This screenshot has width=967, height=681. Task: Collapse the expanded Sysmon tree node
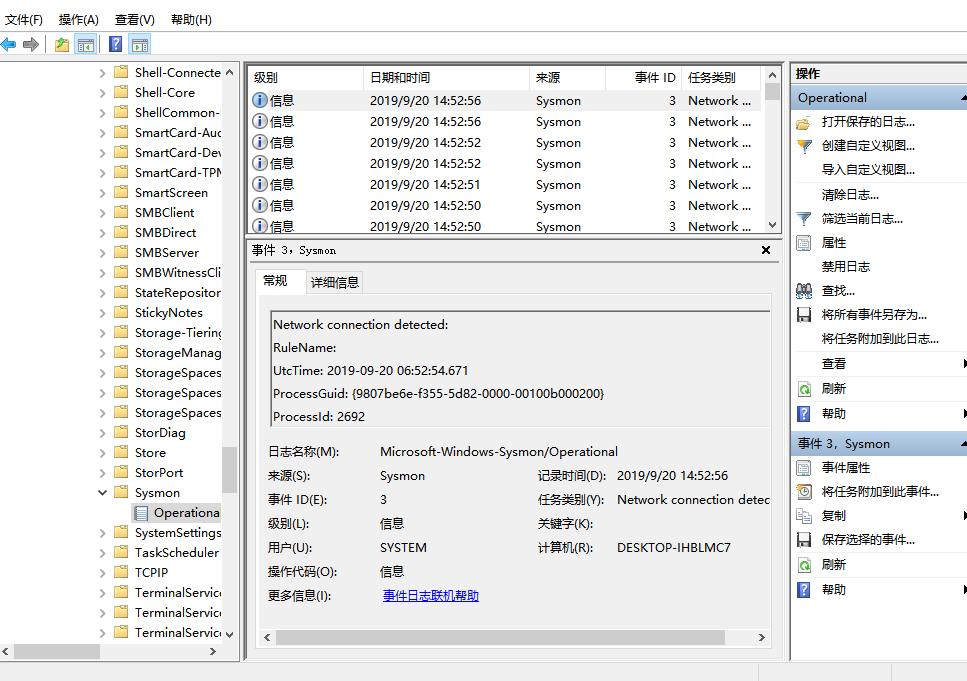[103, 492]
